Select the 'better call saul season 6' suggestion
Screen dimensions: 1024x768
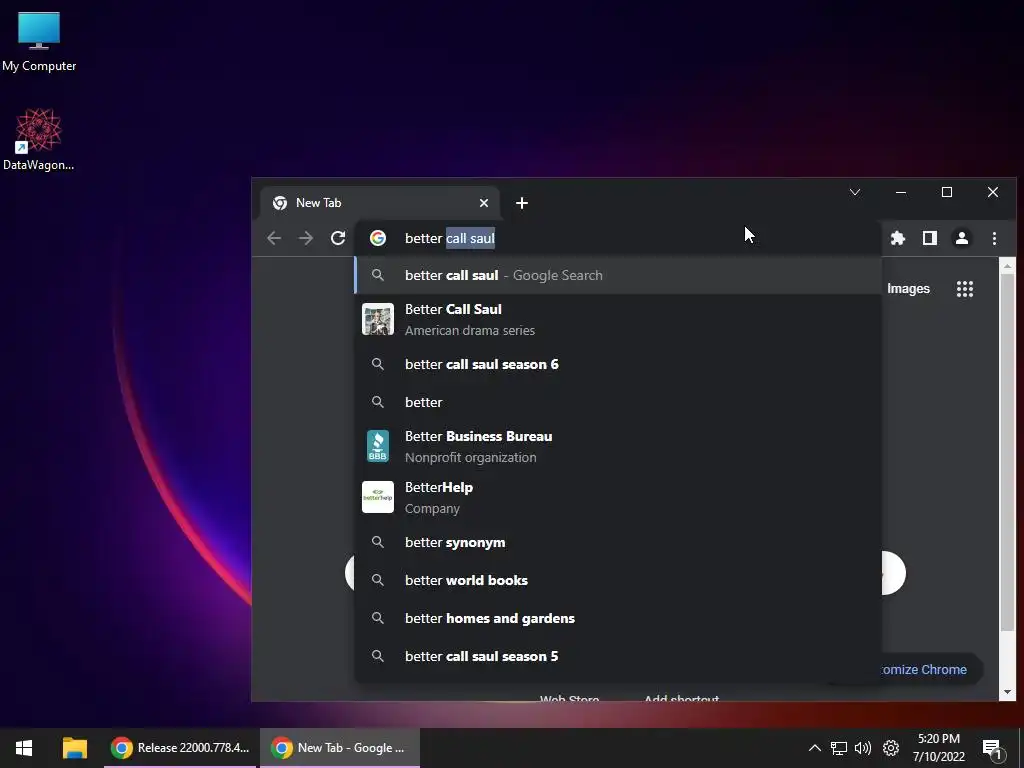point(618,364)
